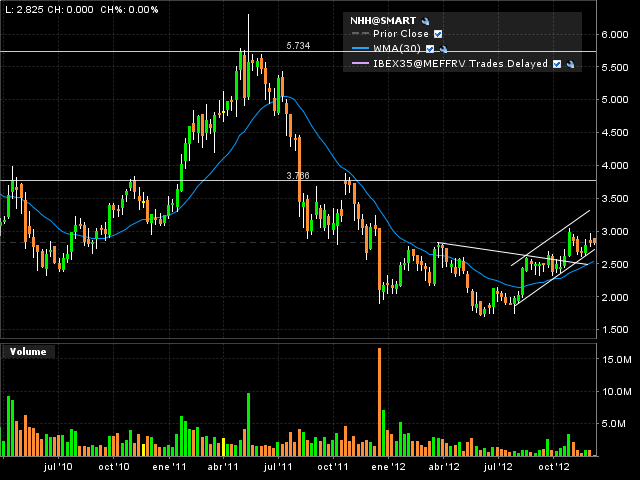Click IBEX35@MEFFRV Trades Delayed label
Viewport: 640px width, 480px height.
460,64
